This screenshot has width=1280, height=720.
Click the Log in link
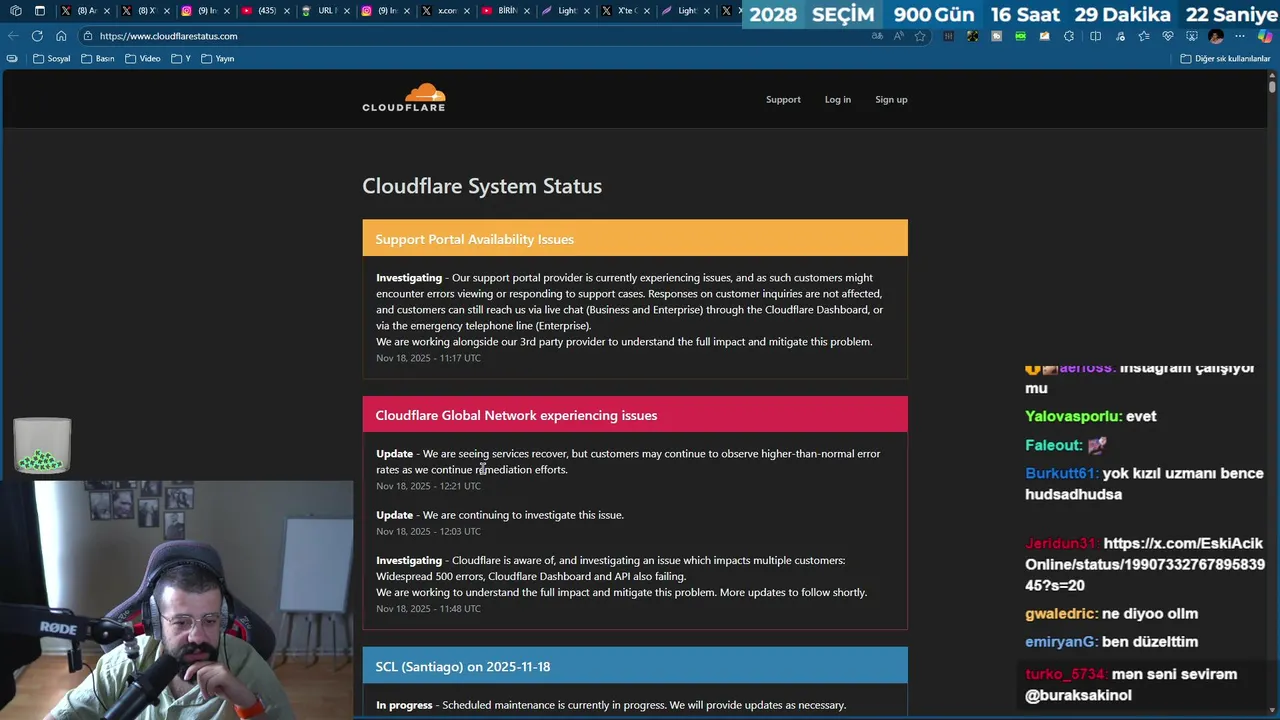(x=838, y=99)
